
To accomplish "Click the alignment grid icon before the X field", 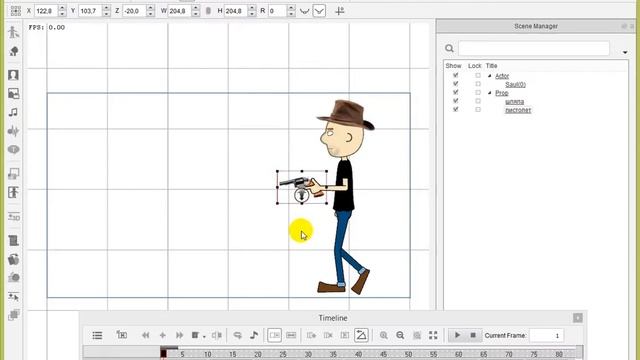I will pos(16,11).
